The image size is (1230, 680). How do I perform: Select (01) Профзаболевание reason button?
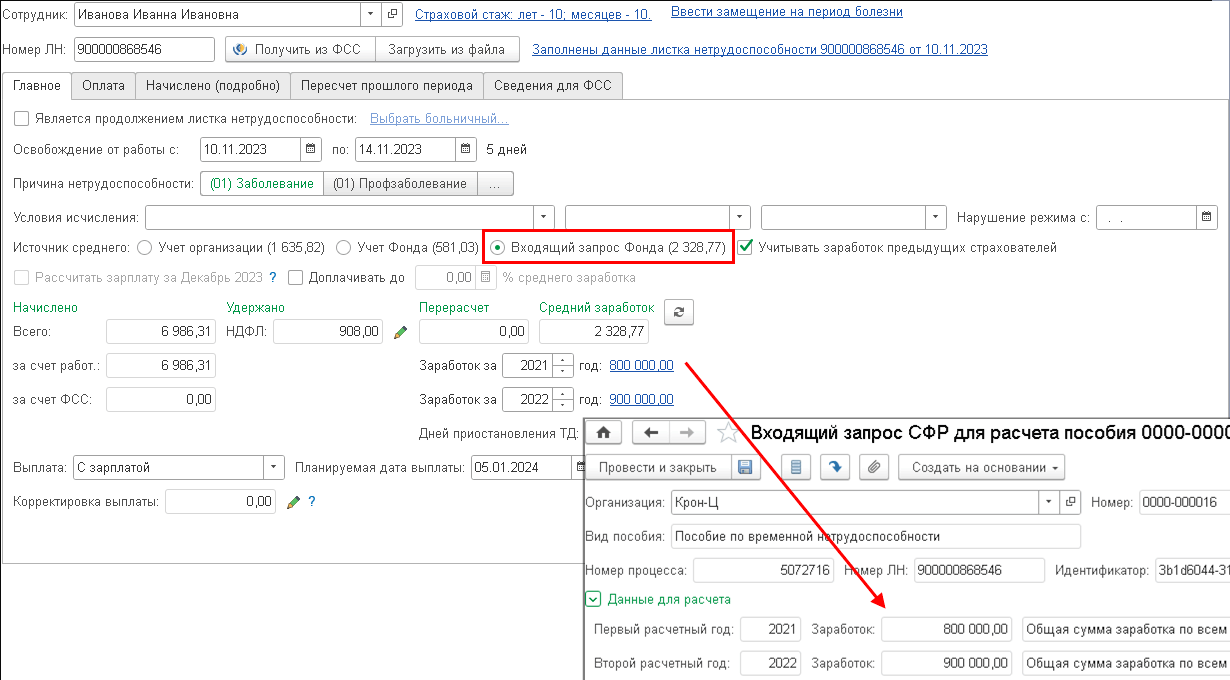pyautogui.click(x=400, y=183)
